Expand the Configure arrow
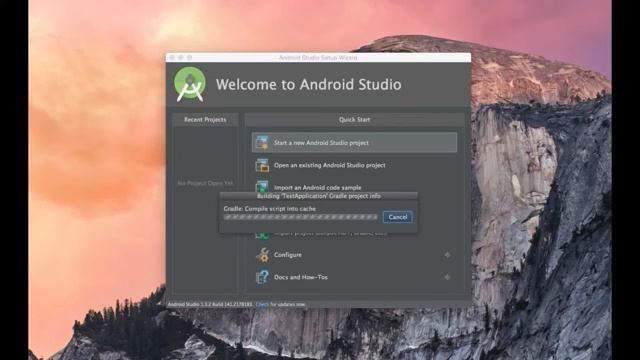This screenshot has height=360, width=640. (447, 255)
